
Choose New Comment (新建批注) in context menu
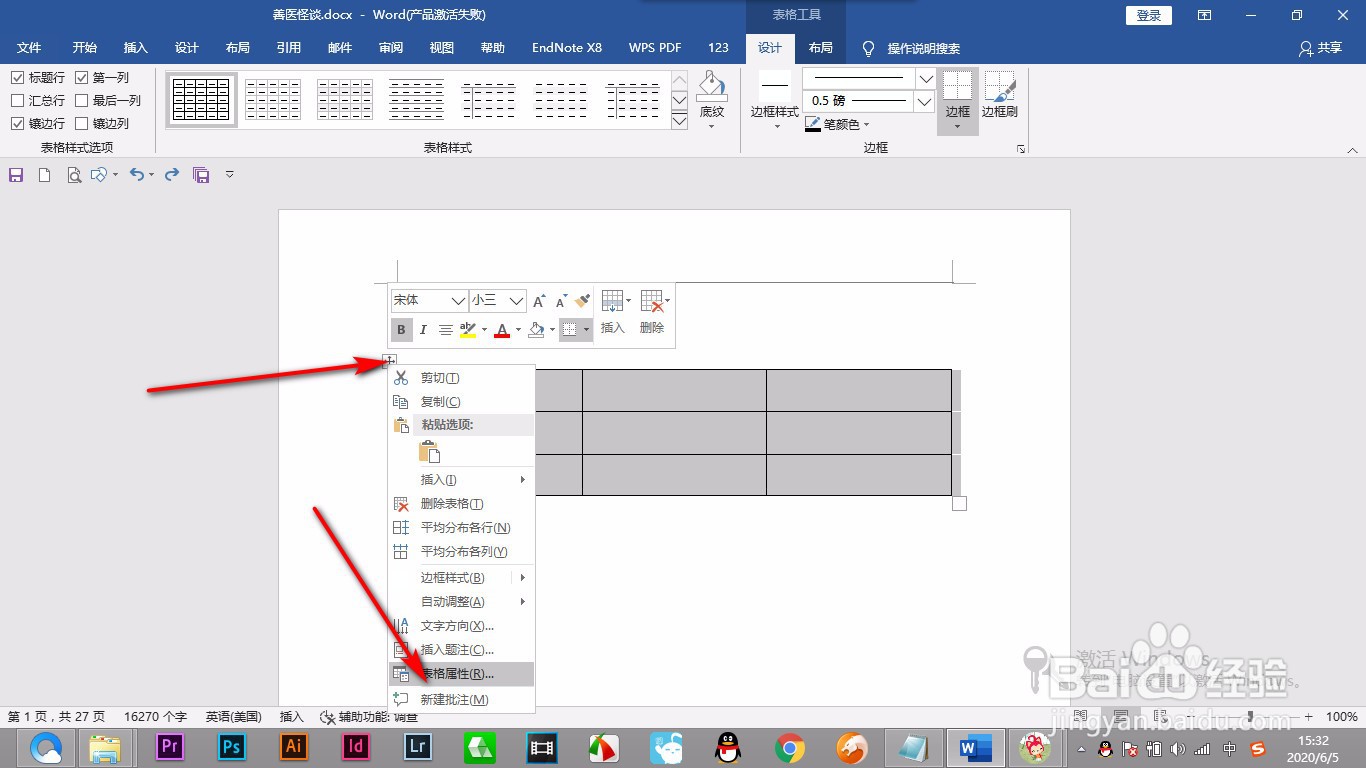click(461, 700)
